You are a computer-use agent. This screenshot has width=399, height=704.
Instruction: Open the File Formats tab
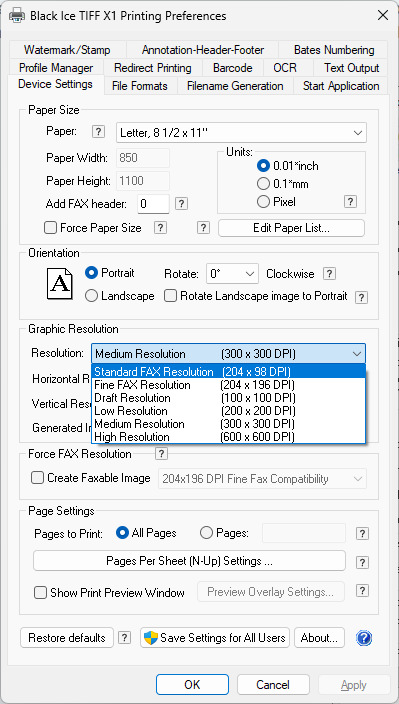click(x=140, y=86)
